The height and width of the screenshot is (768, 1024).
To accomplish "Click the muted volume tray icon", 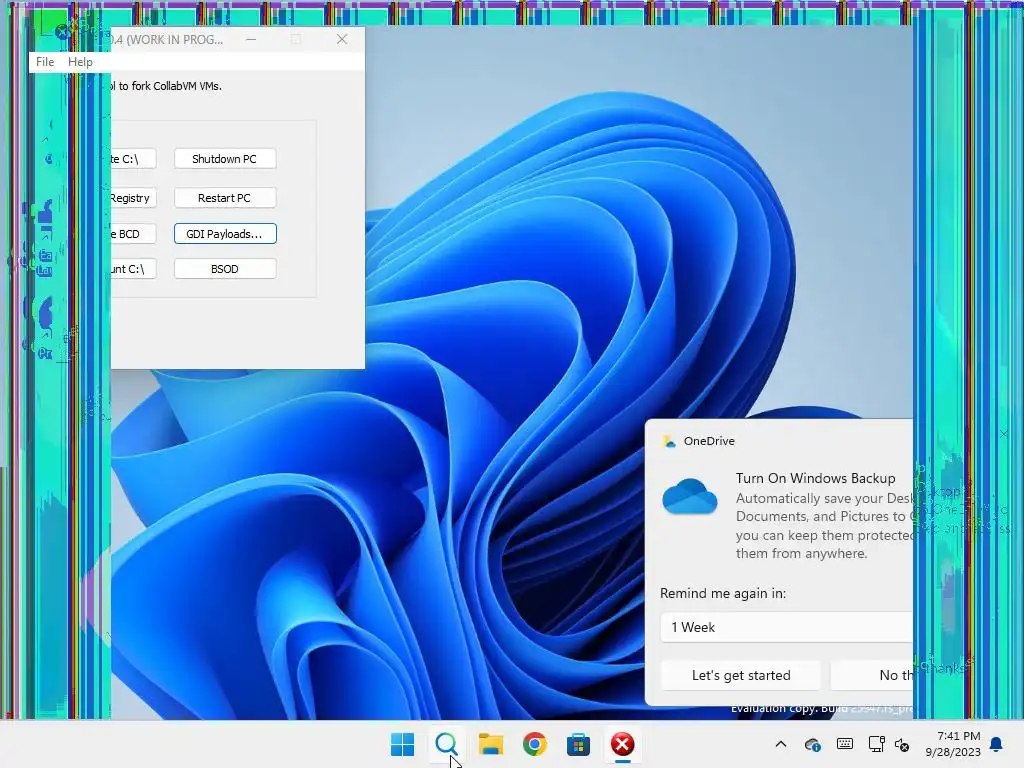I will 902,744.
